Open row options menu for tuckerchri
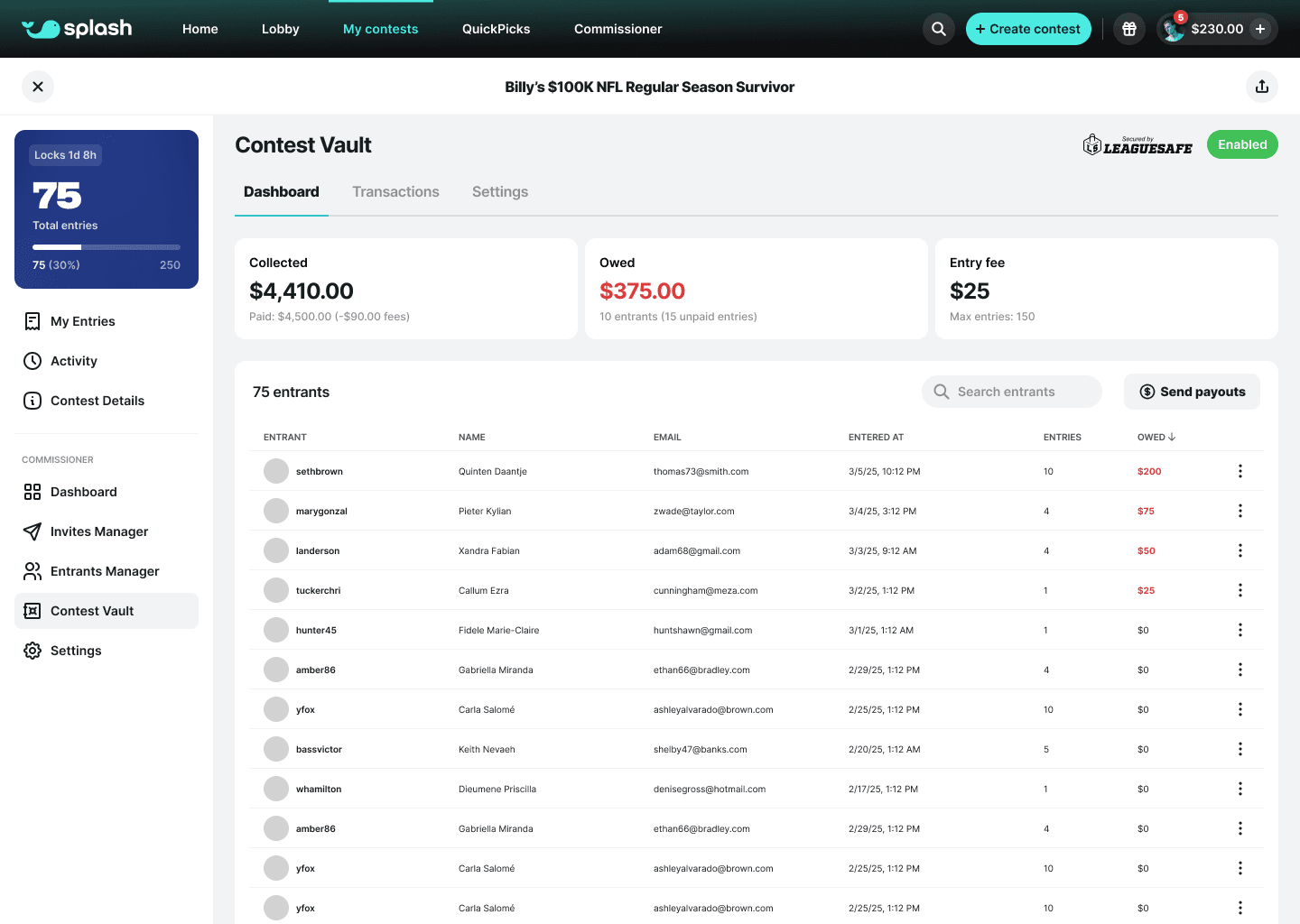Image resolution: width=1300 pixels, height=924 pixels. tap(1240, 590)
